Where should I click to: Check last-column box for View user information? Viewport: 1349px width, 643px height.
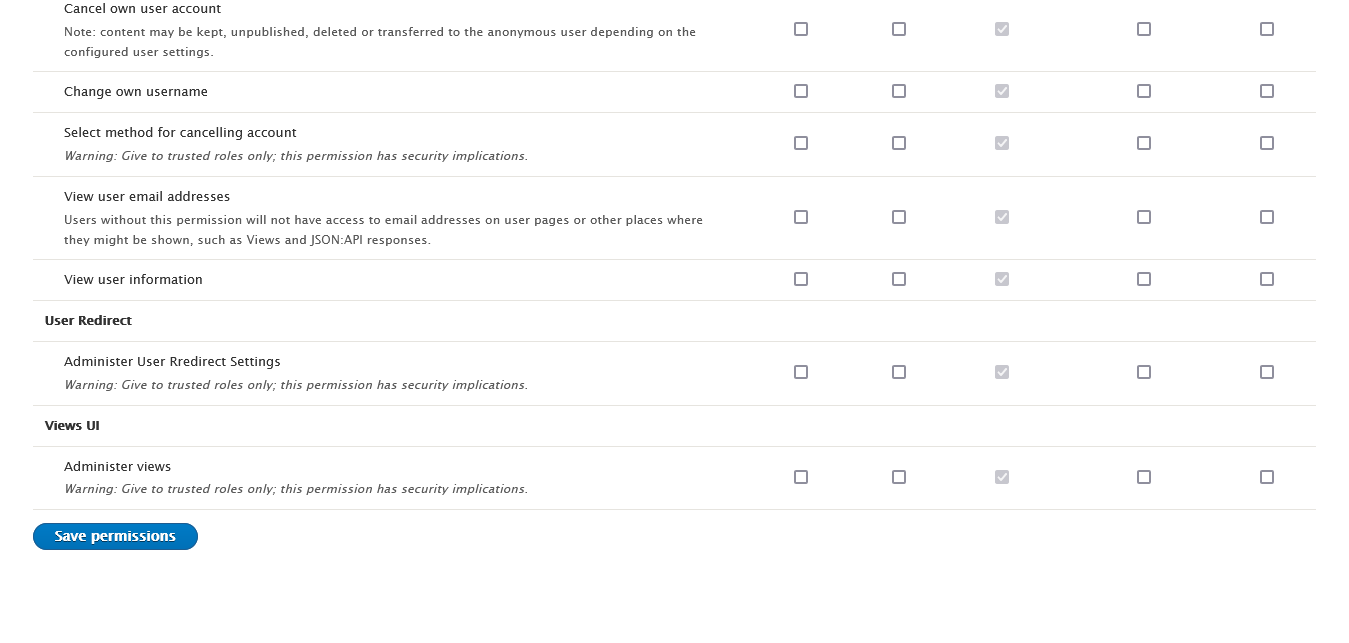1267,279
